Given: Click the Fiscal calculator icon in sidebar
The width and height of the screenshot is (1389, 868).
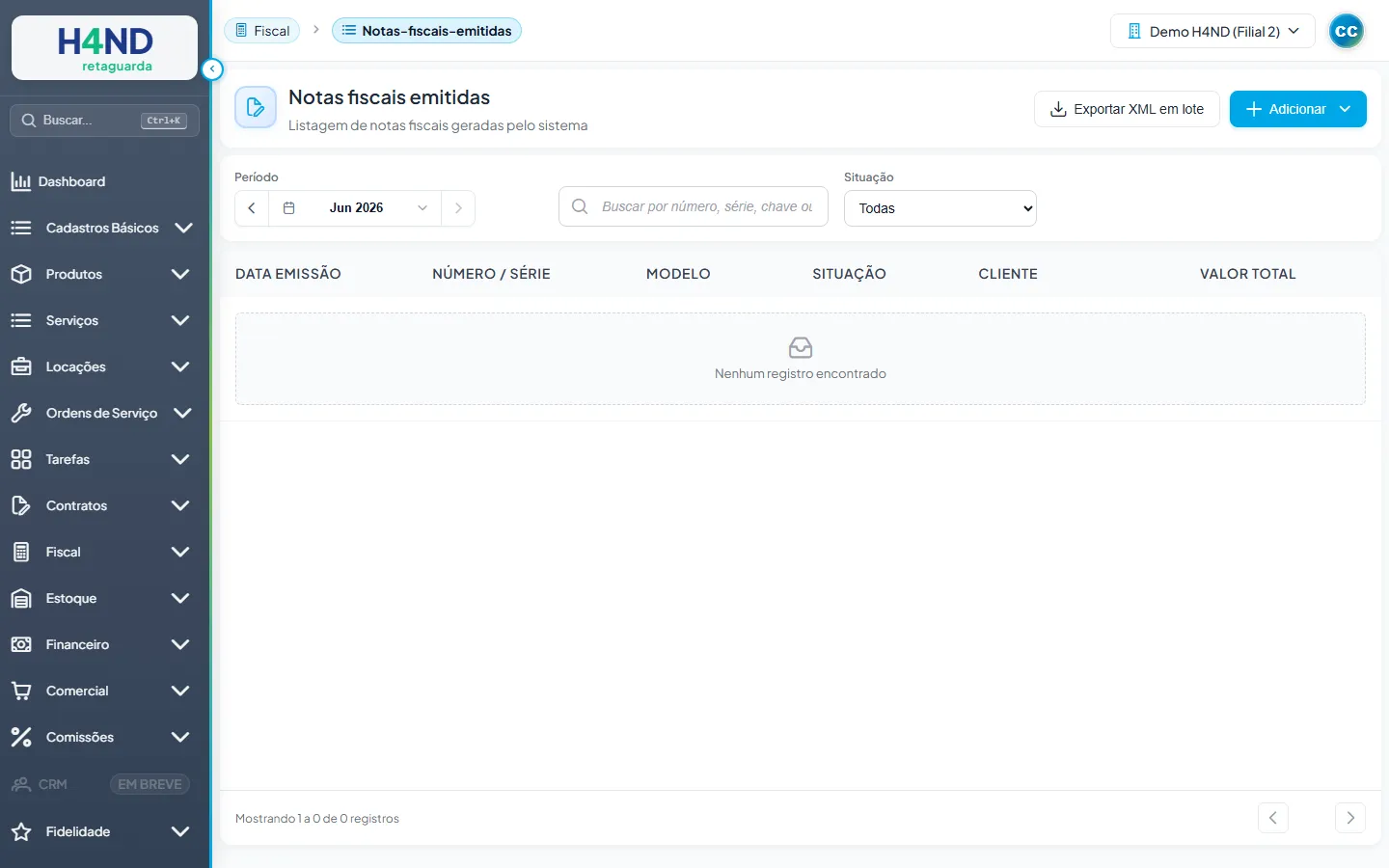Looking at the screenshot, I should click(x=21, y=552).
